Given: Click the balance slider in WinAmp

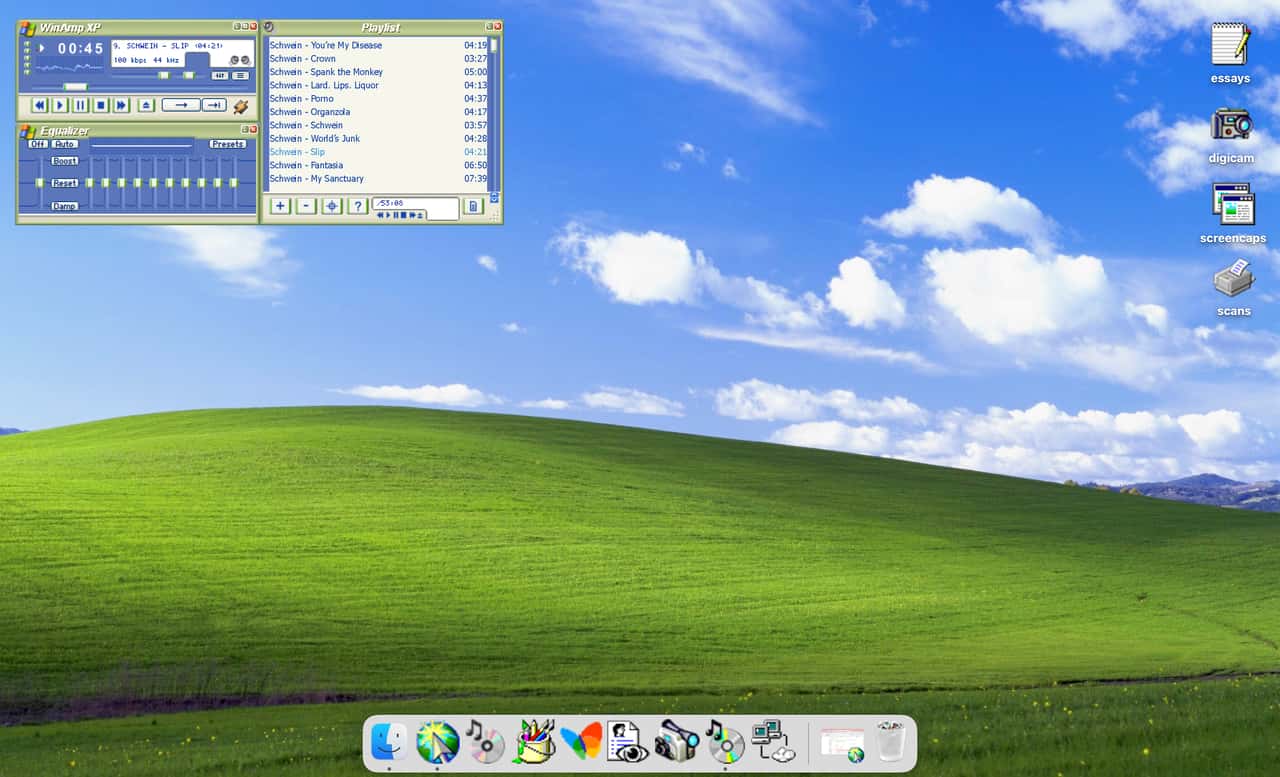Looking at the screenshot, I should tap(191, 76).
